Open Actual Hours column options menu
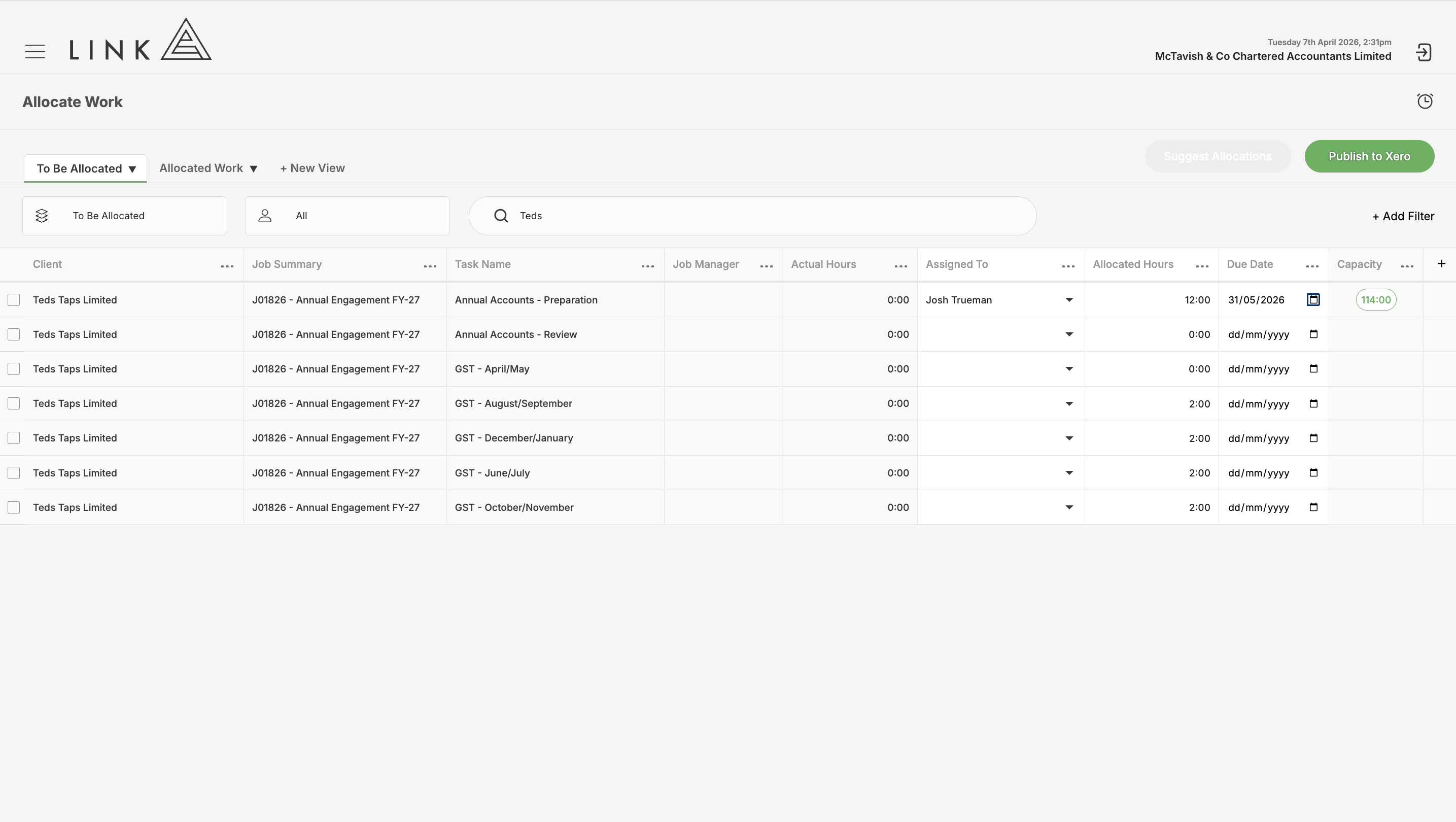 click(901, 266)
